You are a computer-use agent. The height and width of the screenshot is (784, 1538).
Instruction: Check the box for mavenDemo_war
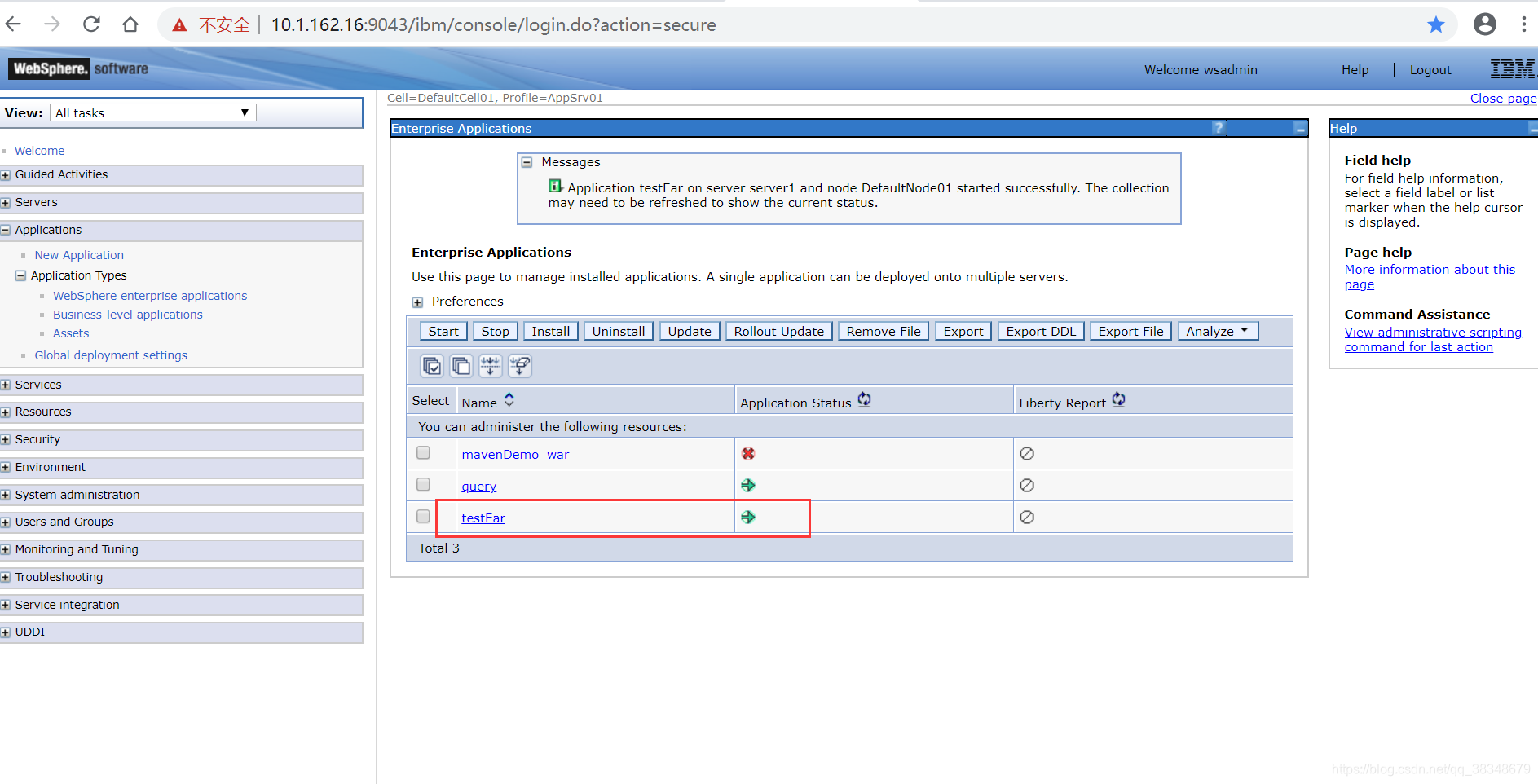pos(423,452)
